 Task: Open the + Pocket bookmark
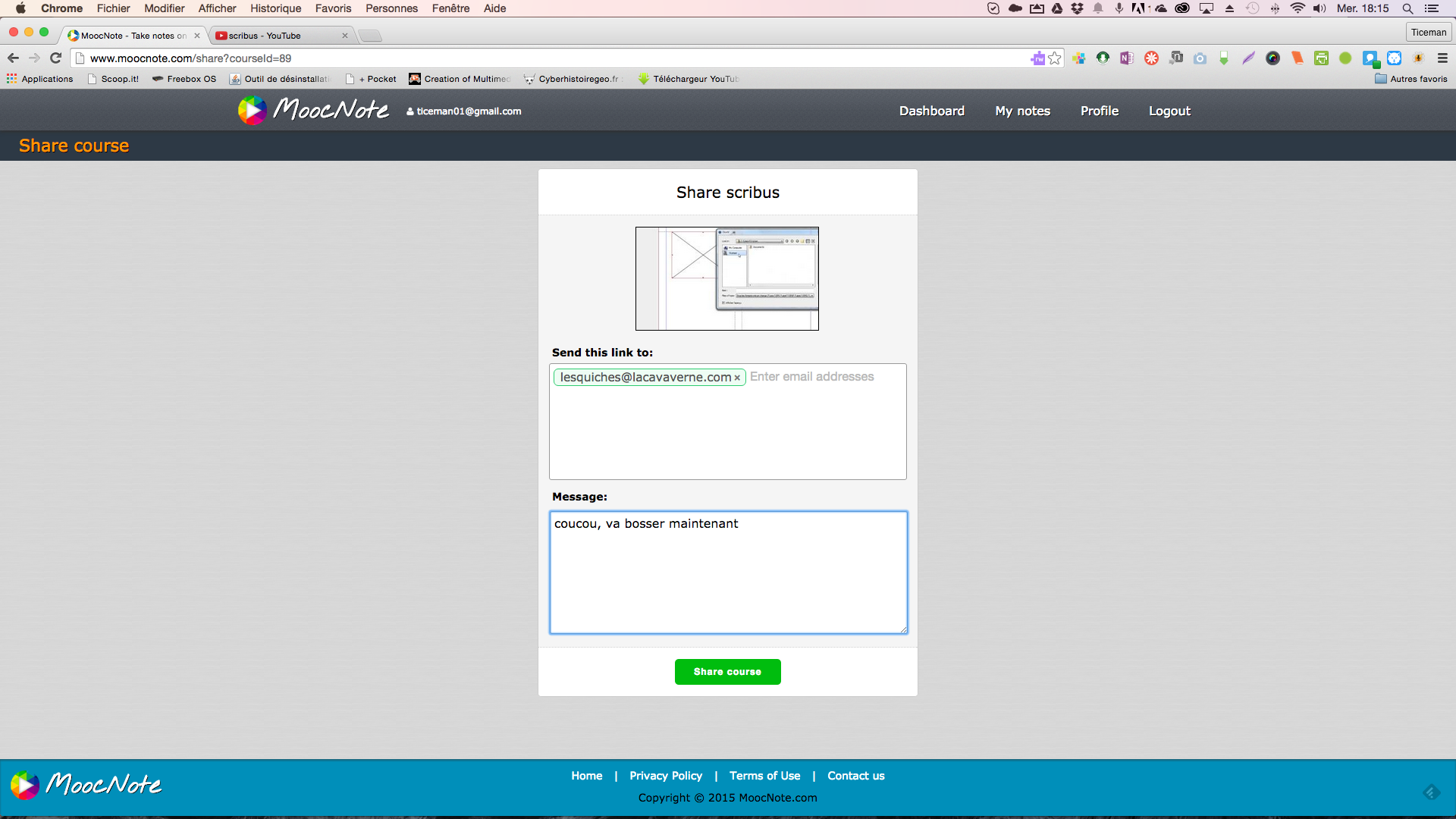[x=371, y=79]
